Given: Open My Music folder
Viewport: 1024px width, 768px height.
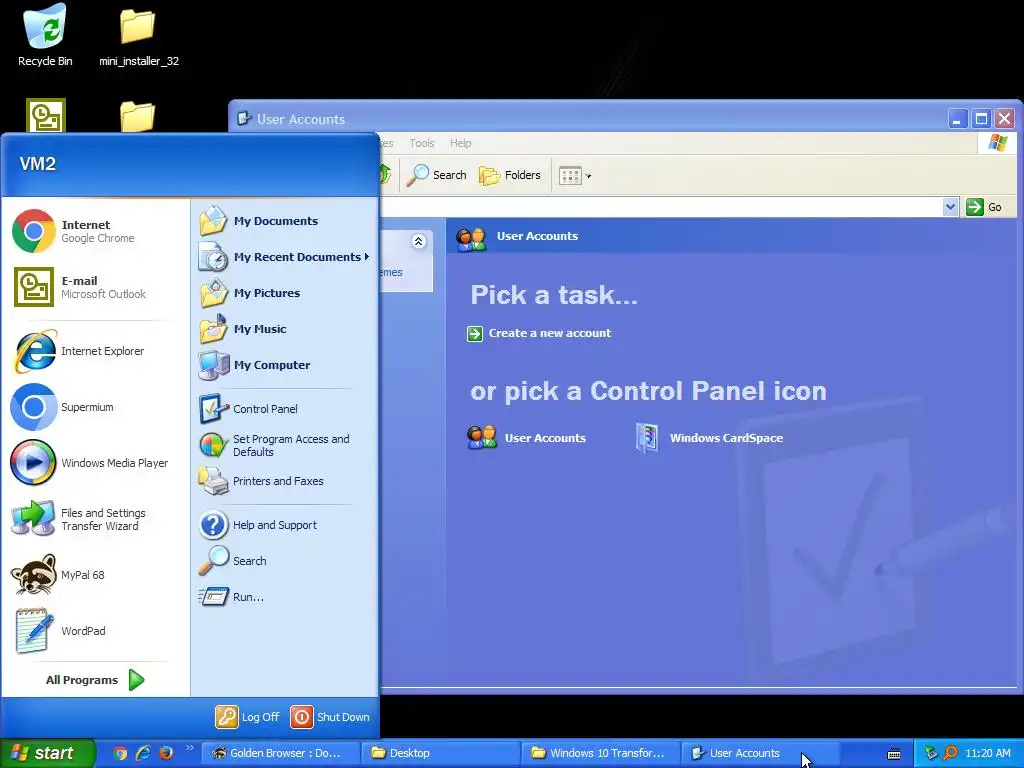Looking at the screenshot, I should coord(284,329).
